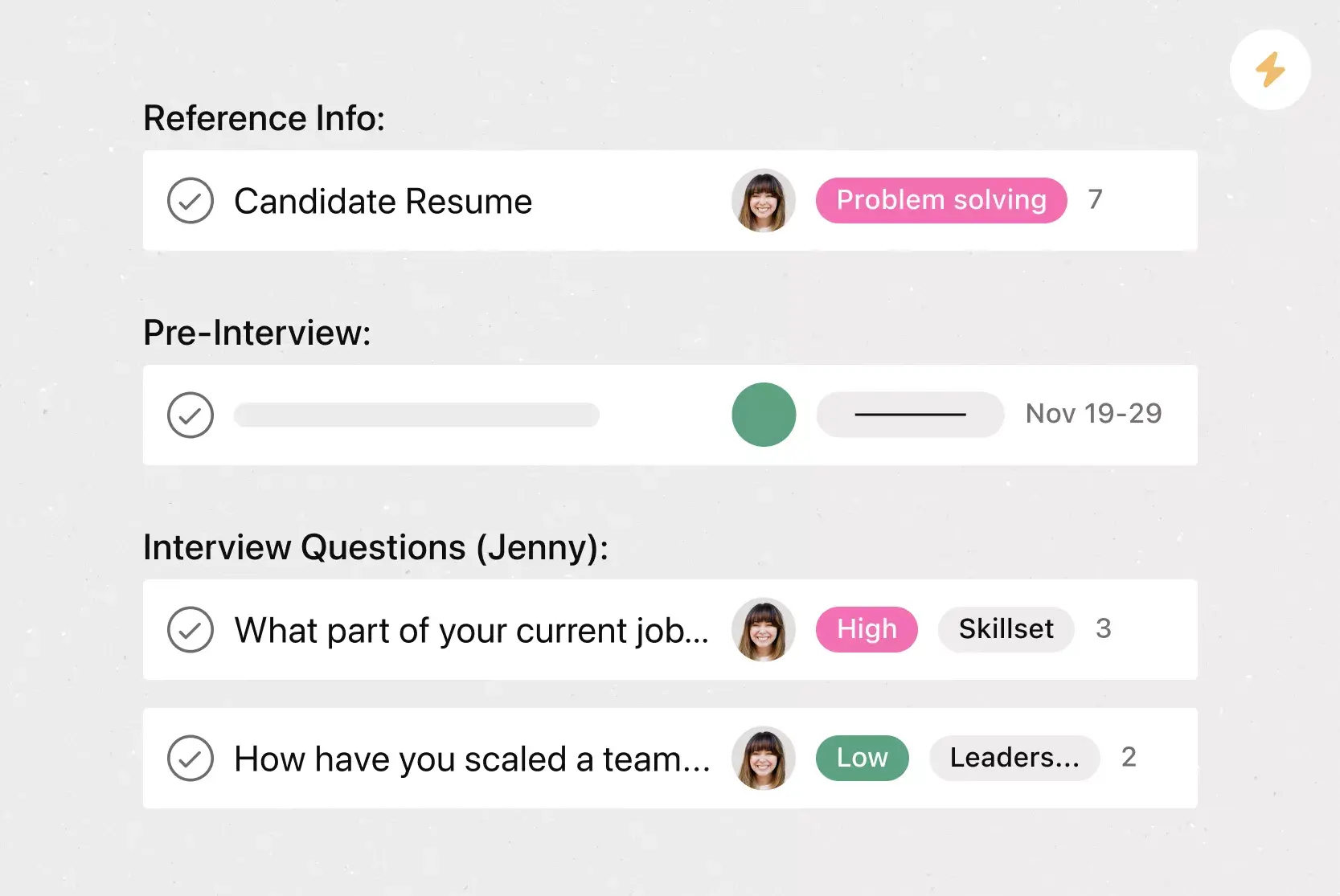Open 'What part of your current job...' task
This screenshot has height=896, width=1340.
471,631
